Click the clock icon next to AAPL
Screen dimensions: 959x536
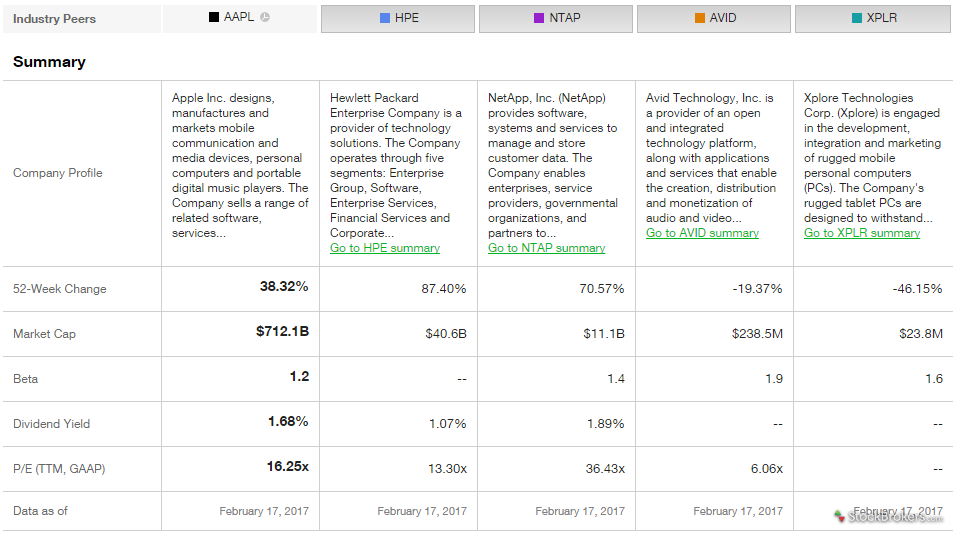[265, 17]
